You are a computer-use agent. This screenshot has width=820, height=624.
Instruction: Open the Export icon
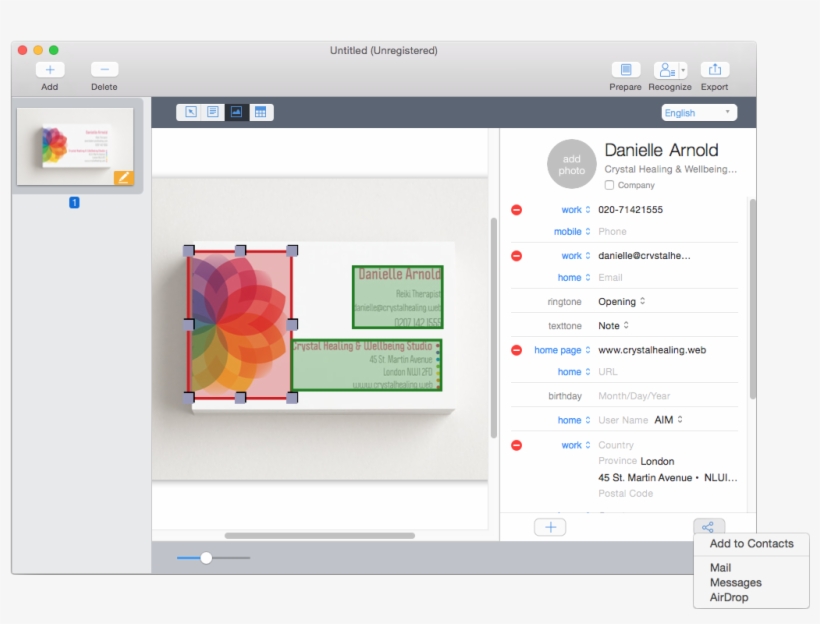point(714,70)
